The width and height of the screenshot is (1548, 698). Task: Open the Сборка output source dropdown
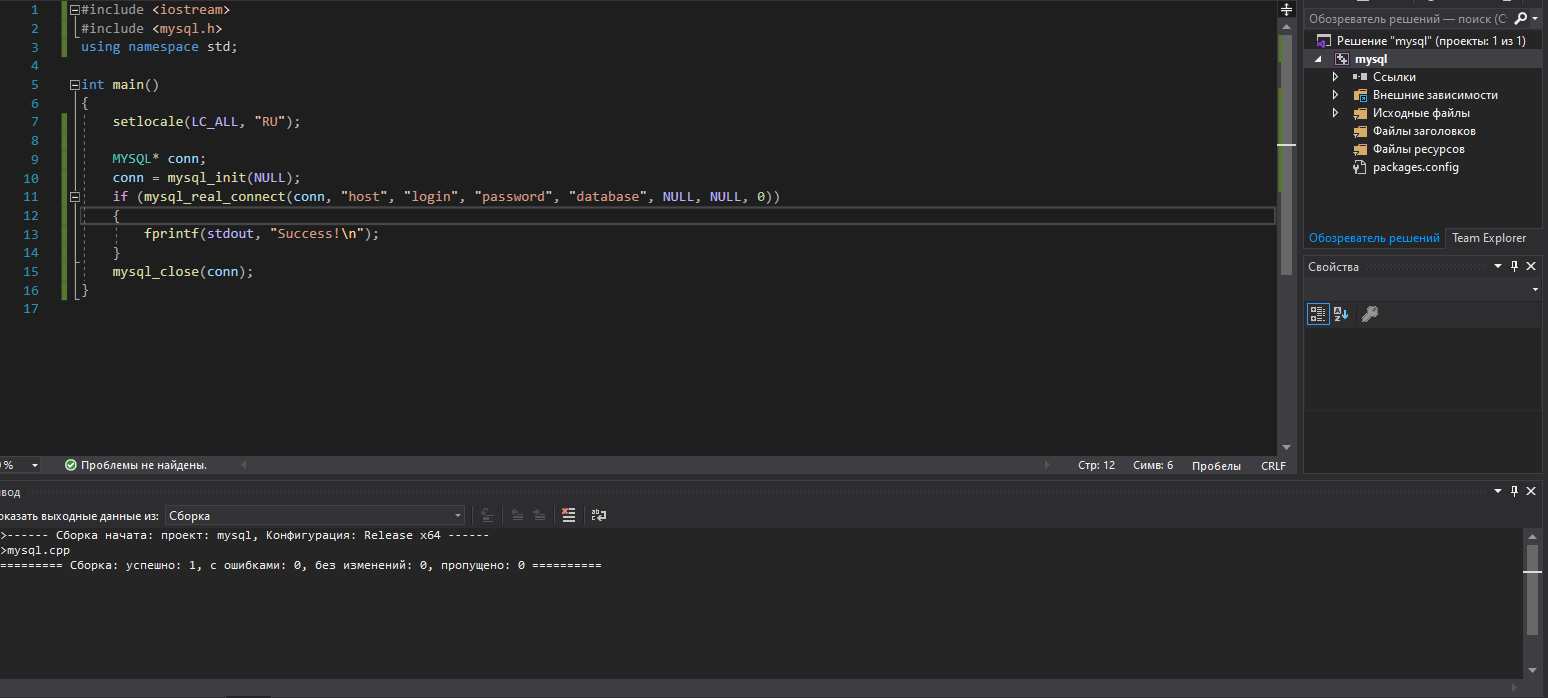(x=315, y=516)
